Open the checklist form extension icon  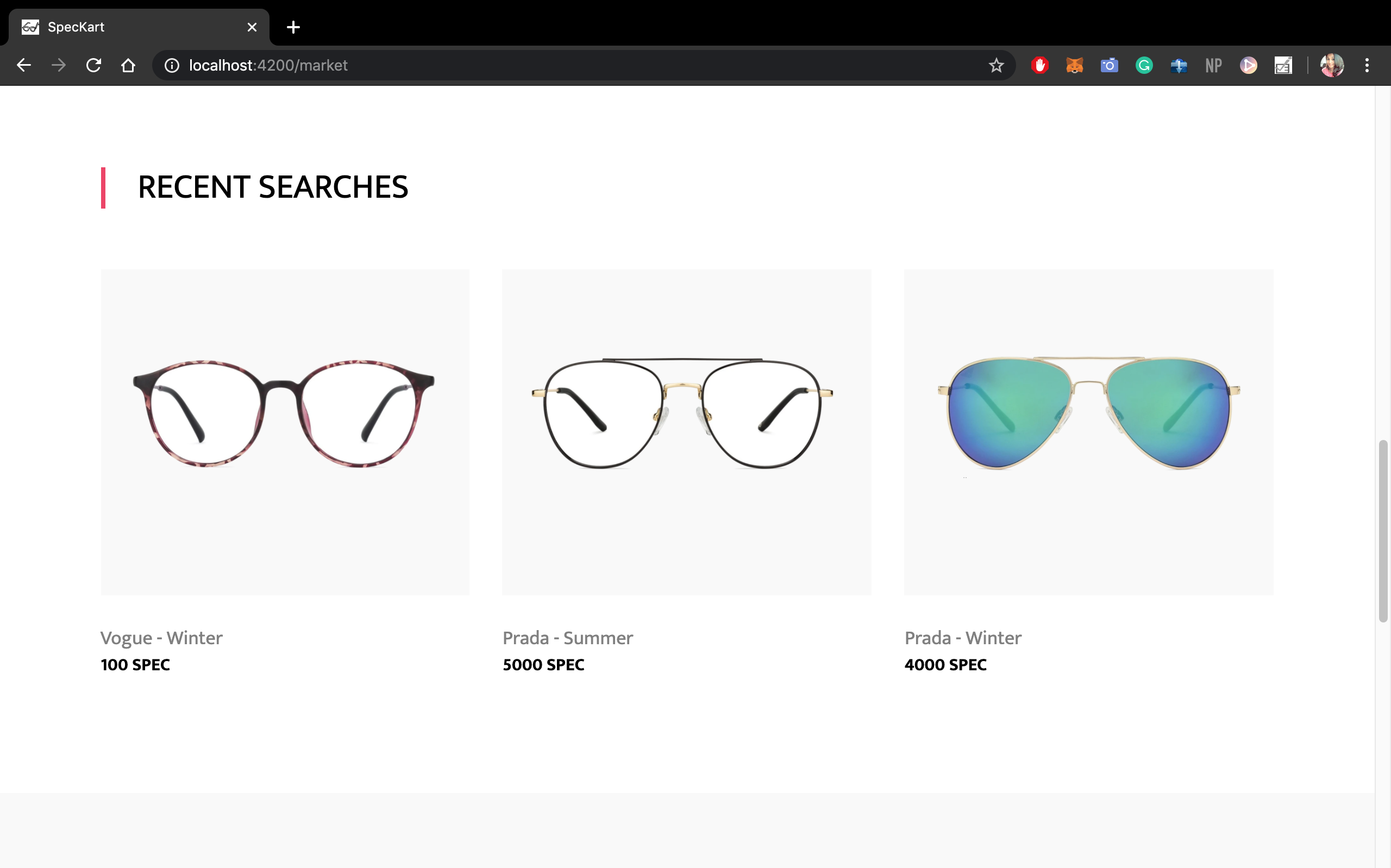(x=1282, y=65)
